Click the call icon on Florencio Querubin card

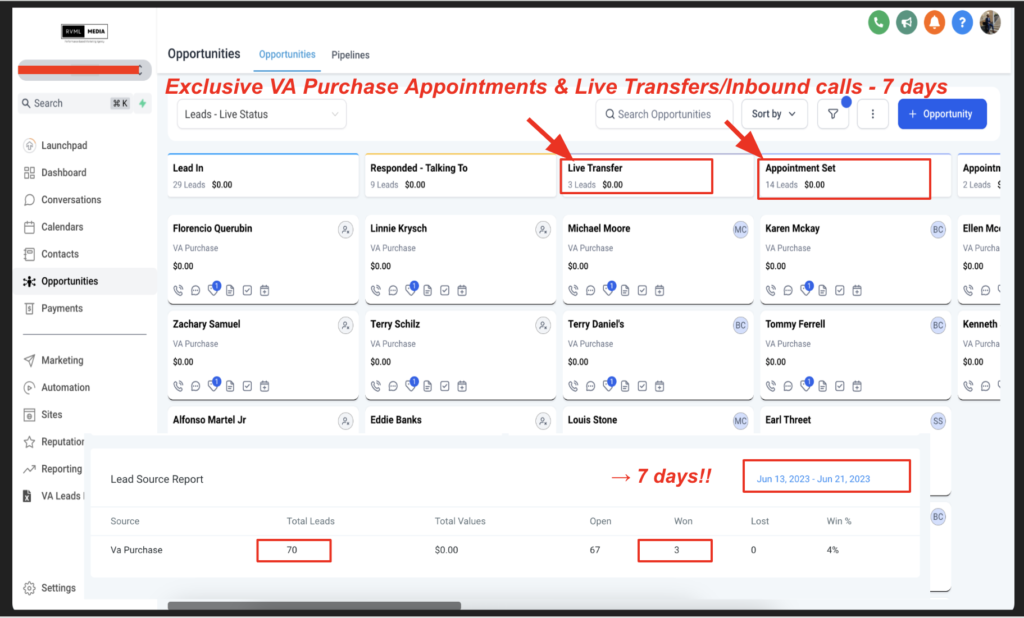[x=179, y=291]
